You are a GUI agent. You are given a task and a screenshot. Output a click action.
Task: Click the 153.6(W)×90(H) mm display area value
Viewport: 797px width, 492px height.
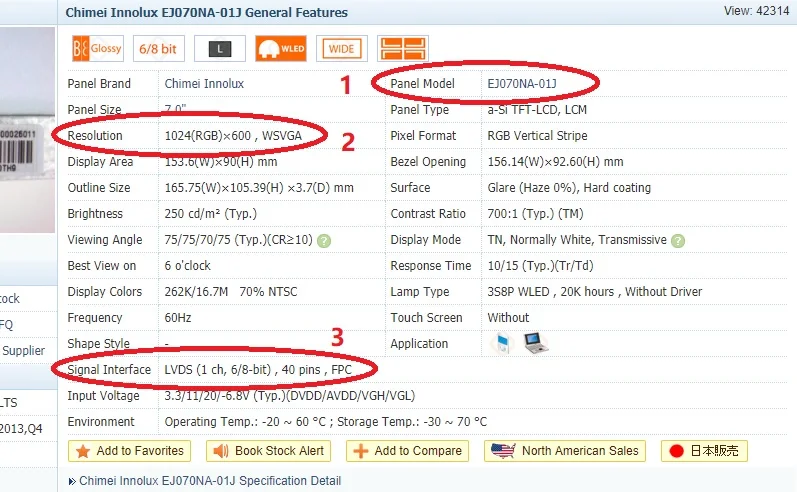[221, 162]
